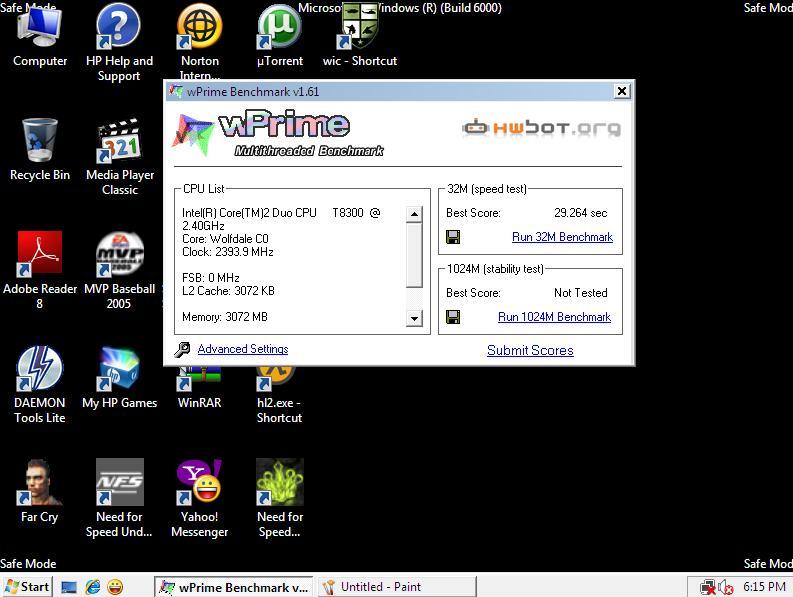Image resolution: width=793 pixels, height=597 pixels.
Task: Show desktop from quick launch
Action: (x=69, y=587)
